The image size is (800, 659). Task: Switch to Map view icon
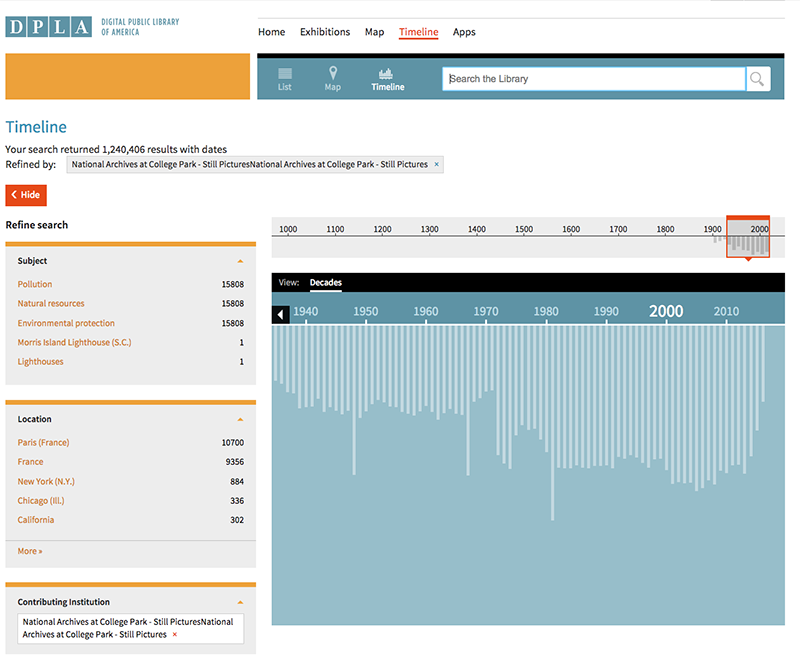point(333,79)
